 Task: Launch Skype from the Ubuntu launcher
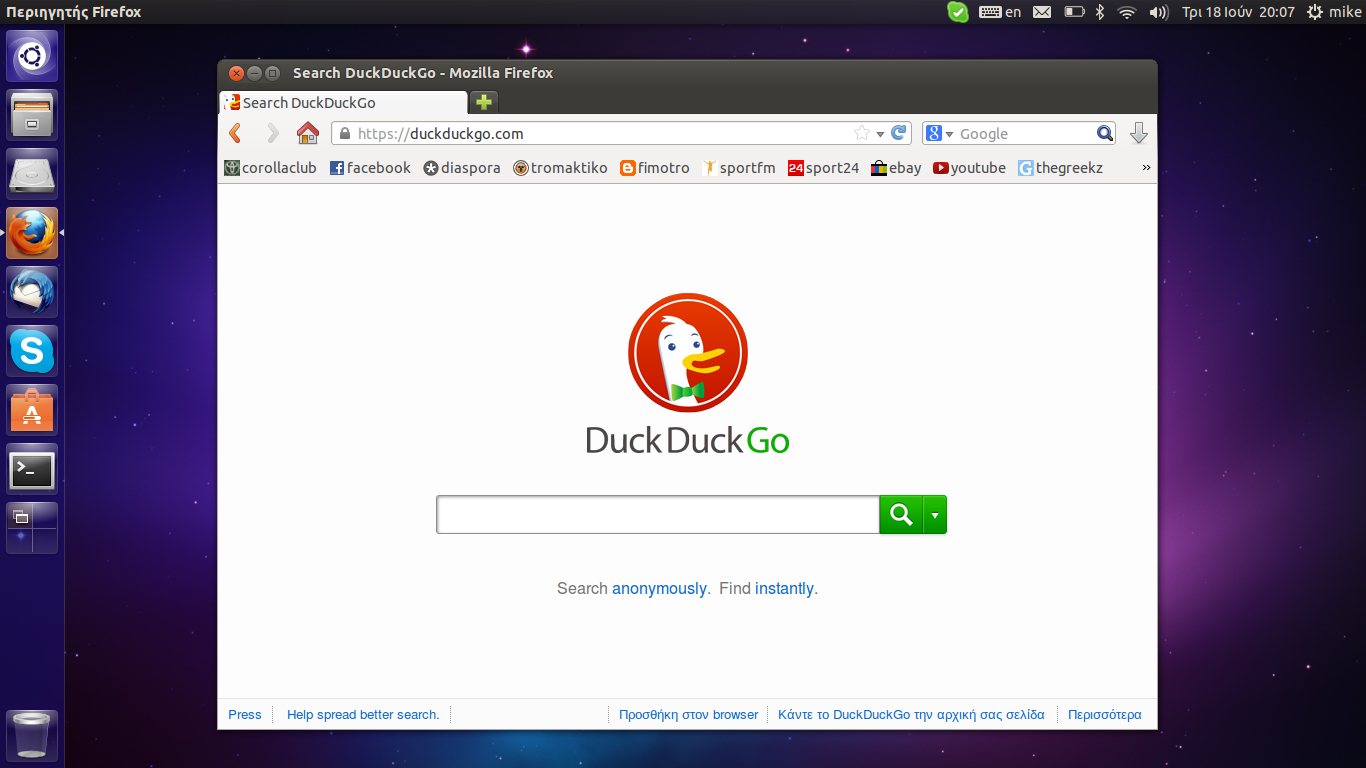click(x=32, y=351)
